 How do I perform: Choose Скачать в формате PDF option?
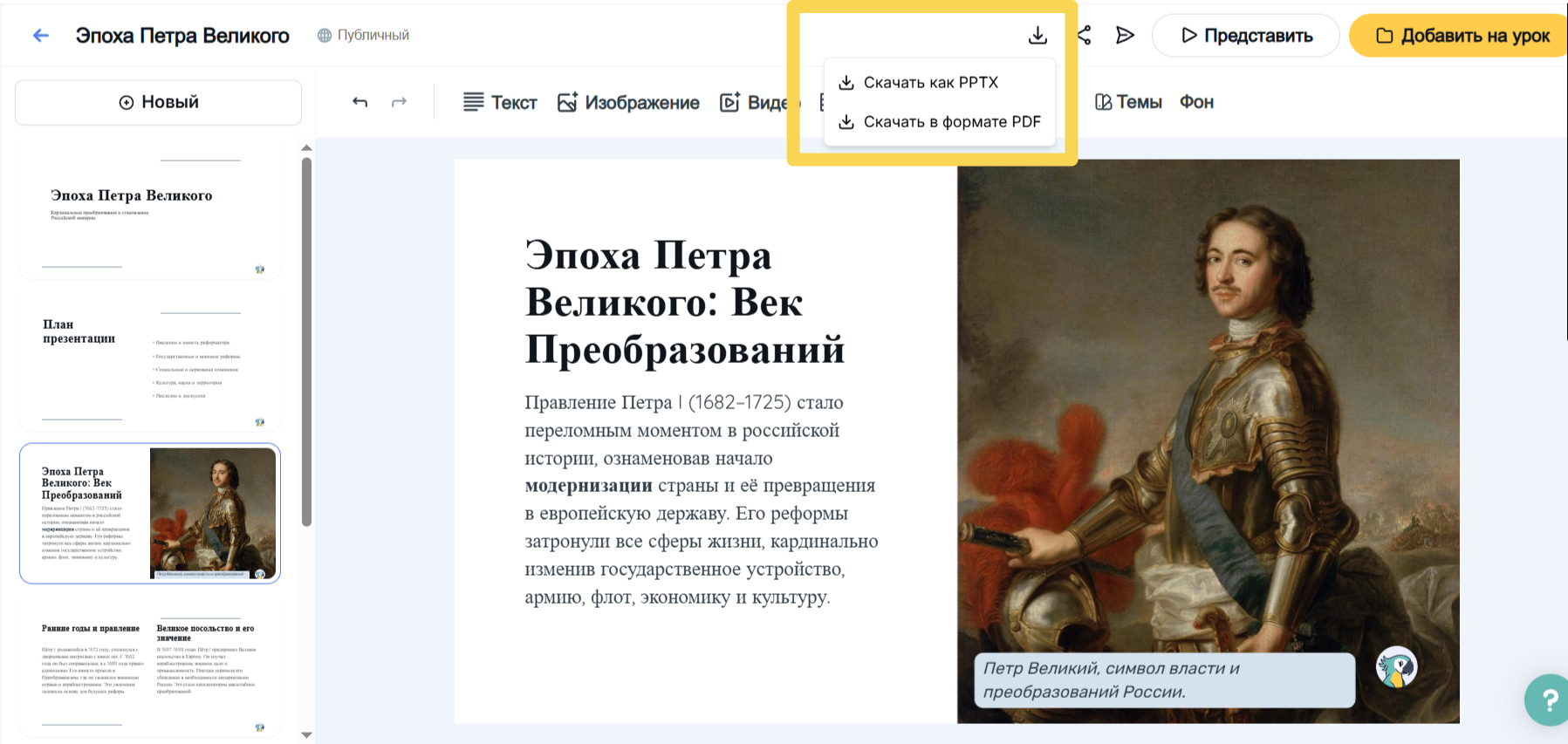[x=939, y=122]
